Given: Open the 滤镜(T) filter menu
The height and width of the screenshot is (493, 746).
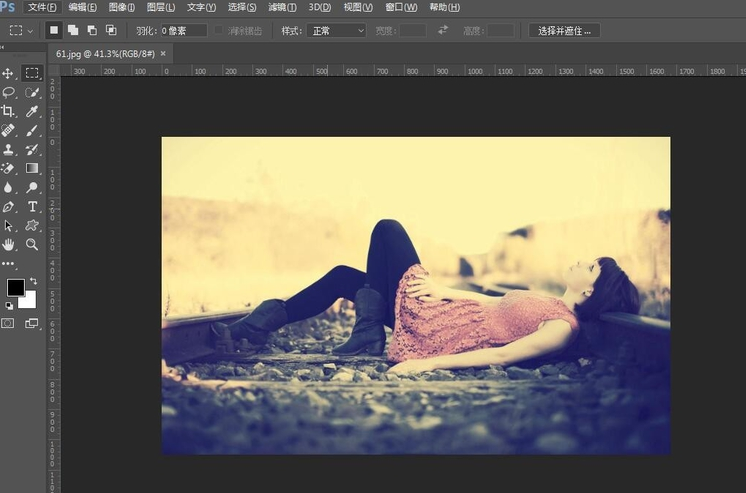Looking at the screenshot, I should (x=281, y=7).
